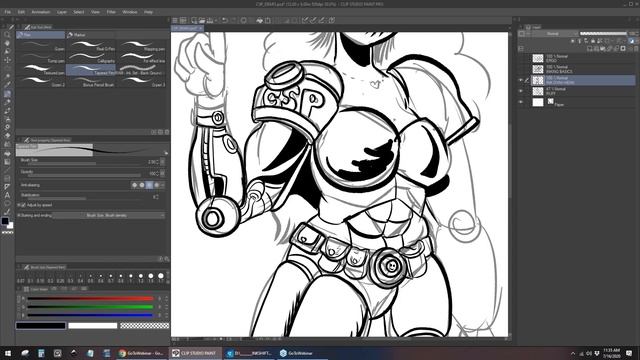Click the red R color slider
This screenshot has width=640, height=360.
point(90,299)
